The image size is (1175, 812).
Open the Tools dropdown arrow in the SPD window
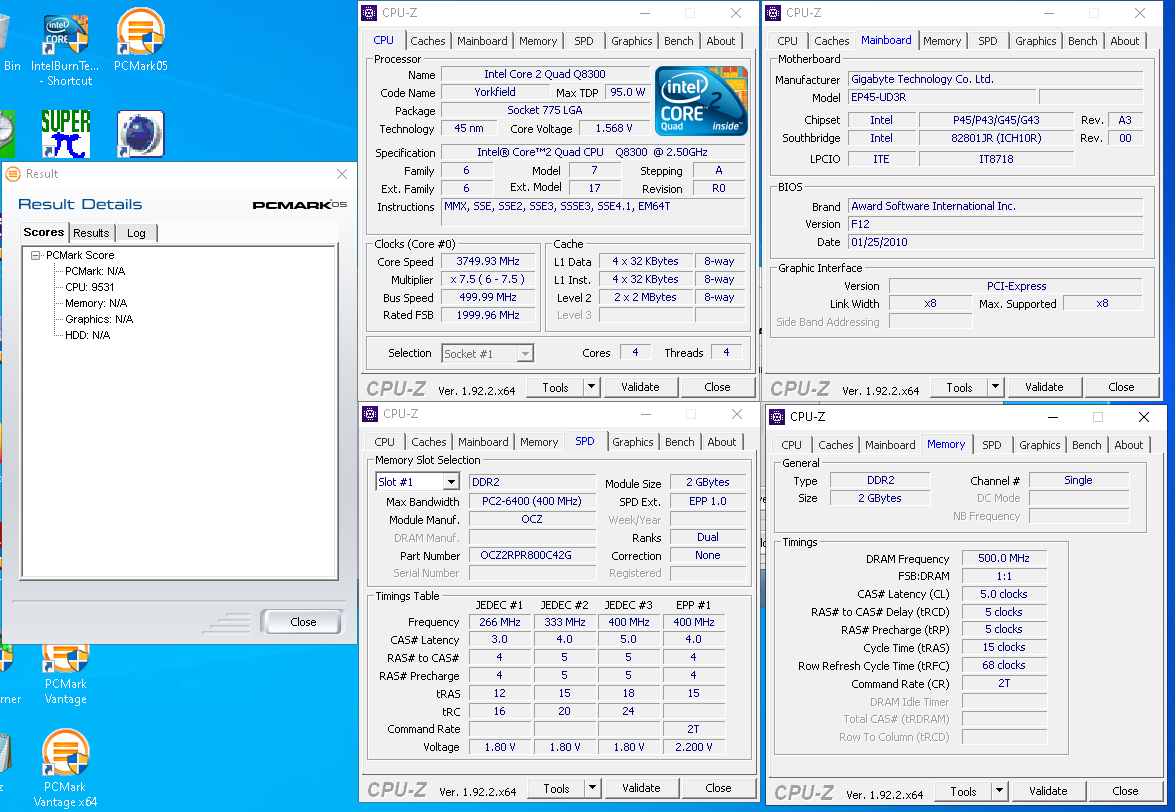[x=592, y=788]
